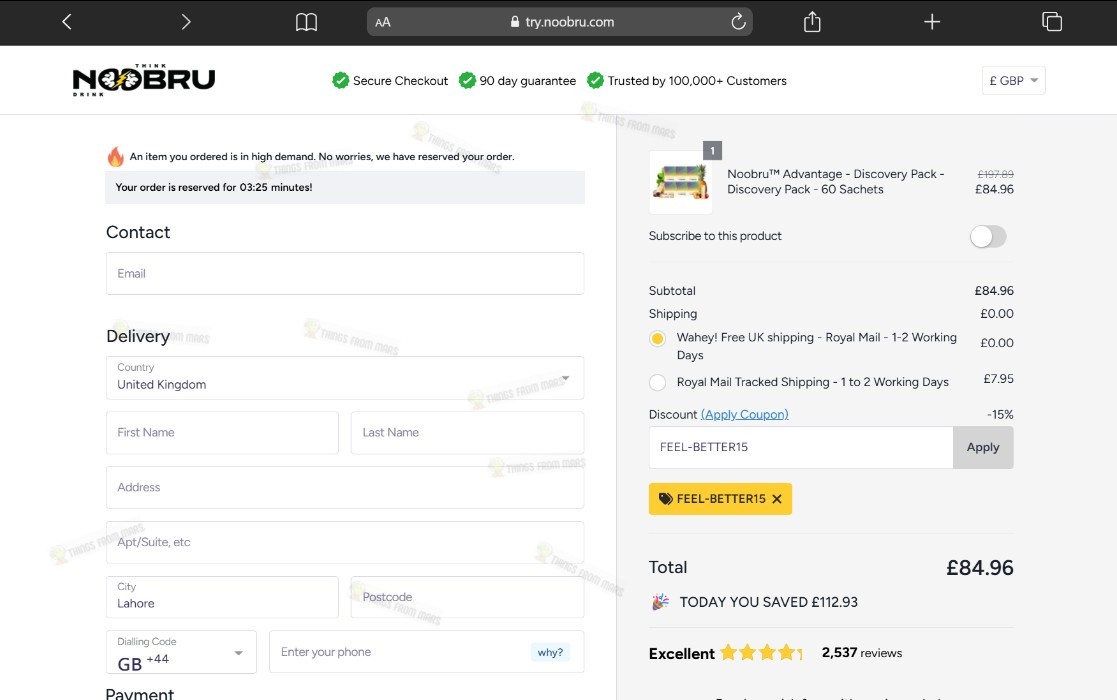This screenshot has height=700, width=1117.
Task: Open the Dialling Code GB +44 dropdown
Action: (181, 652)
